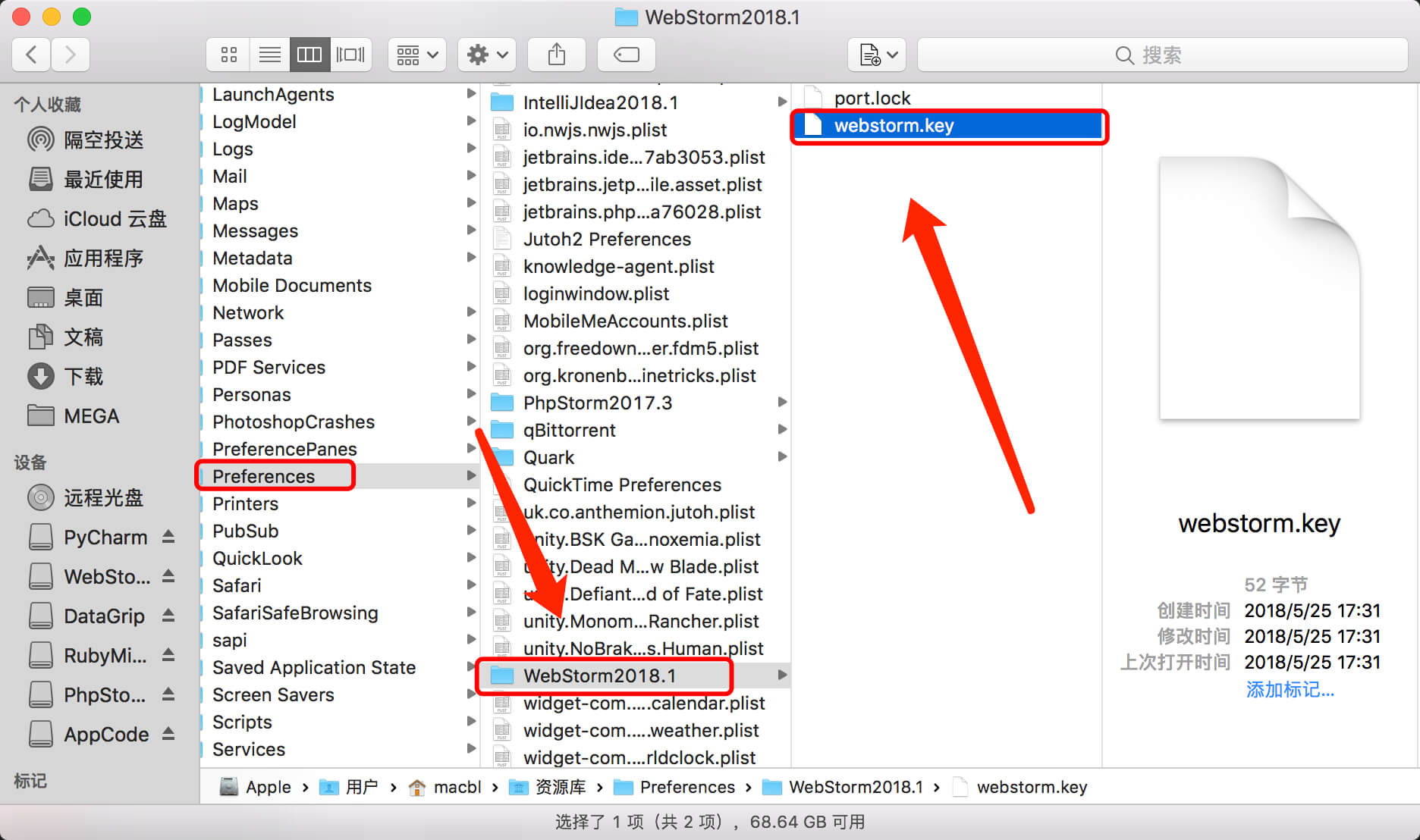1420x840 pixels.
Task: Open Documents in the sidebar
Action: (66, 337)
